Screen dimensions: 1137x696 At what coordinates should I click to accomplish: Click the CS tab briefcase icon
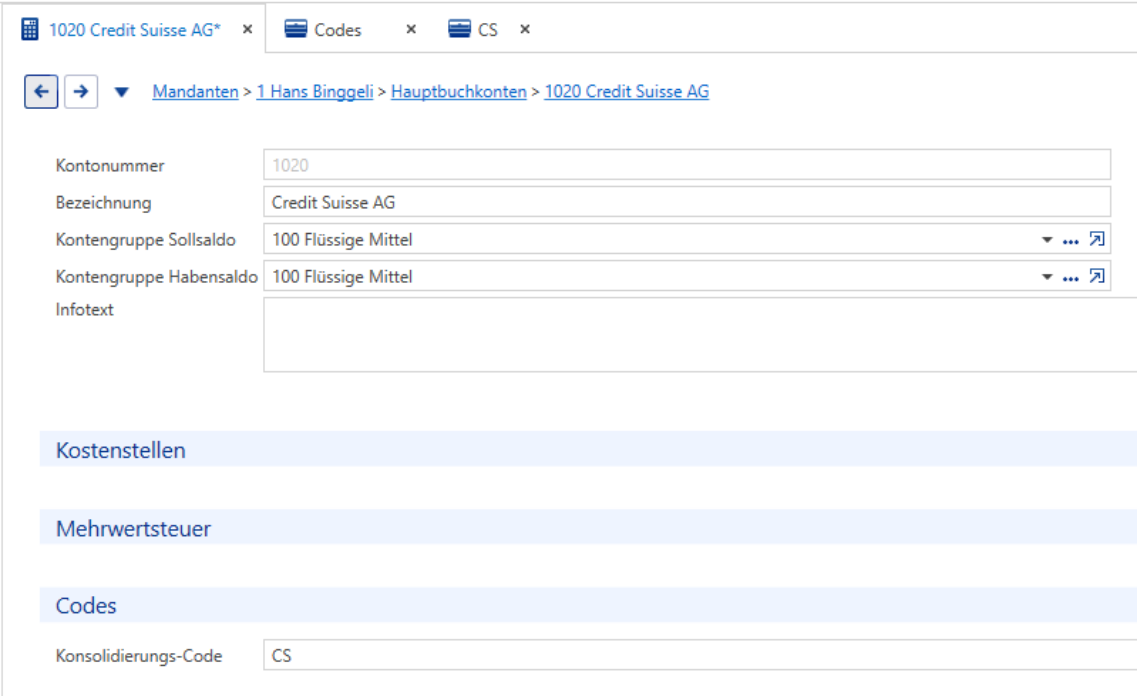click(x=459, y=29)
